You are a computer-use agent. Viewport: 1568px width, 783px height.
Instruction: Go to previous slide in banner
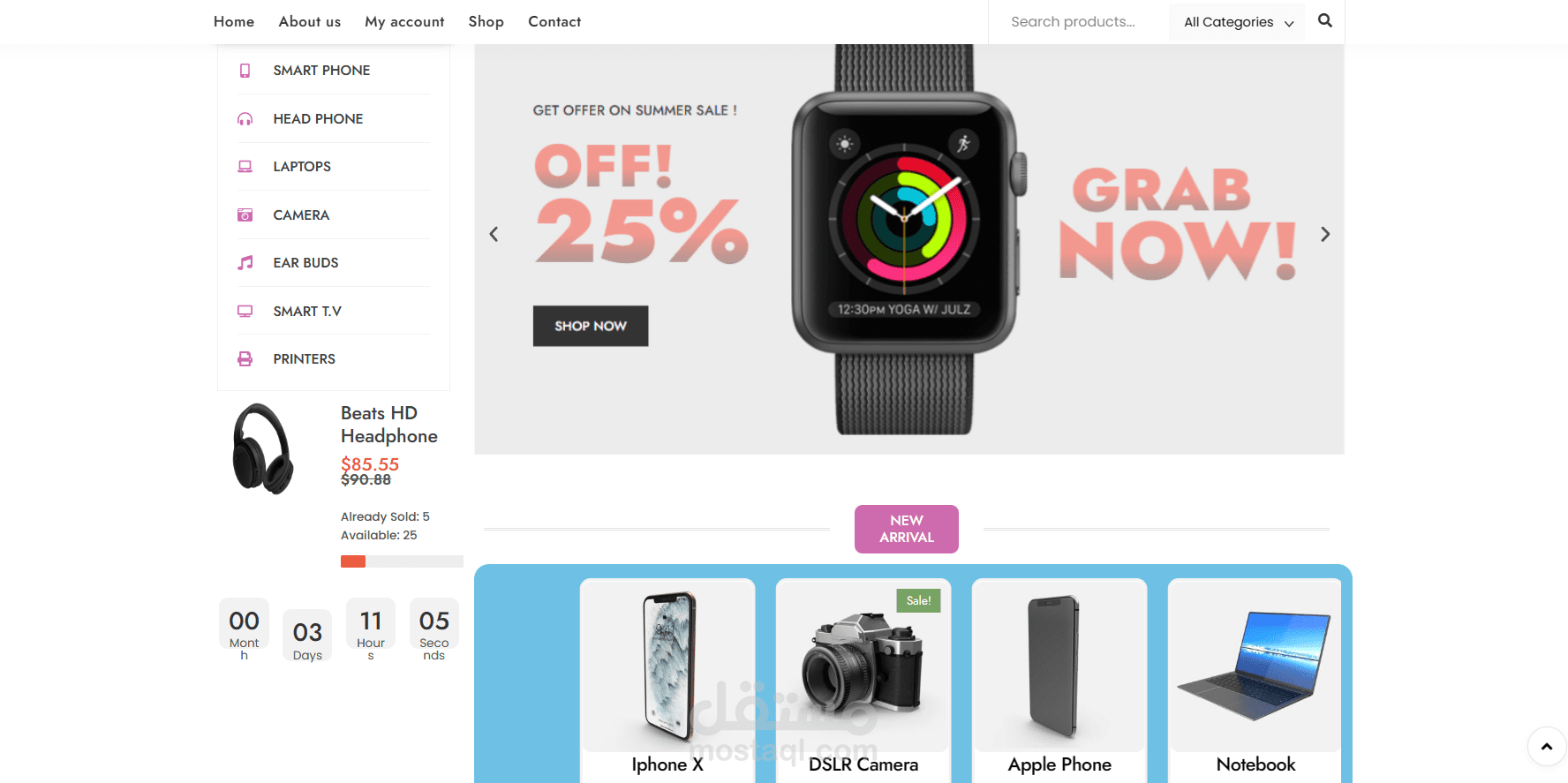pos(494,234)
